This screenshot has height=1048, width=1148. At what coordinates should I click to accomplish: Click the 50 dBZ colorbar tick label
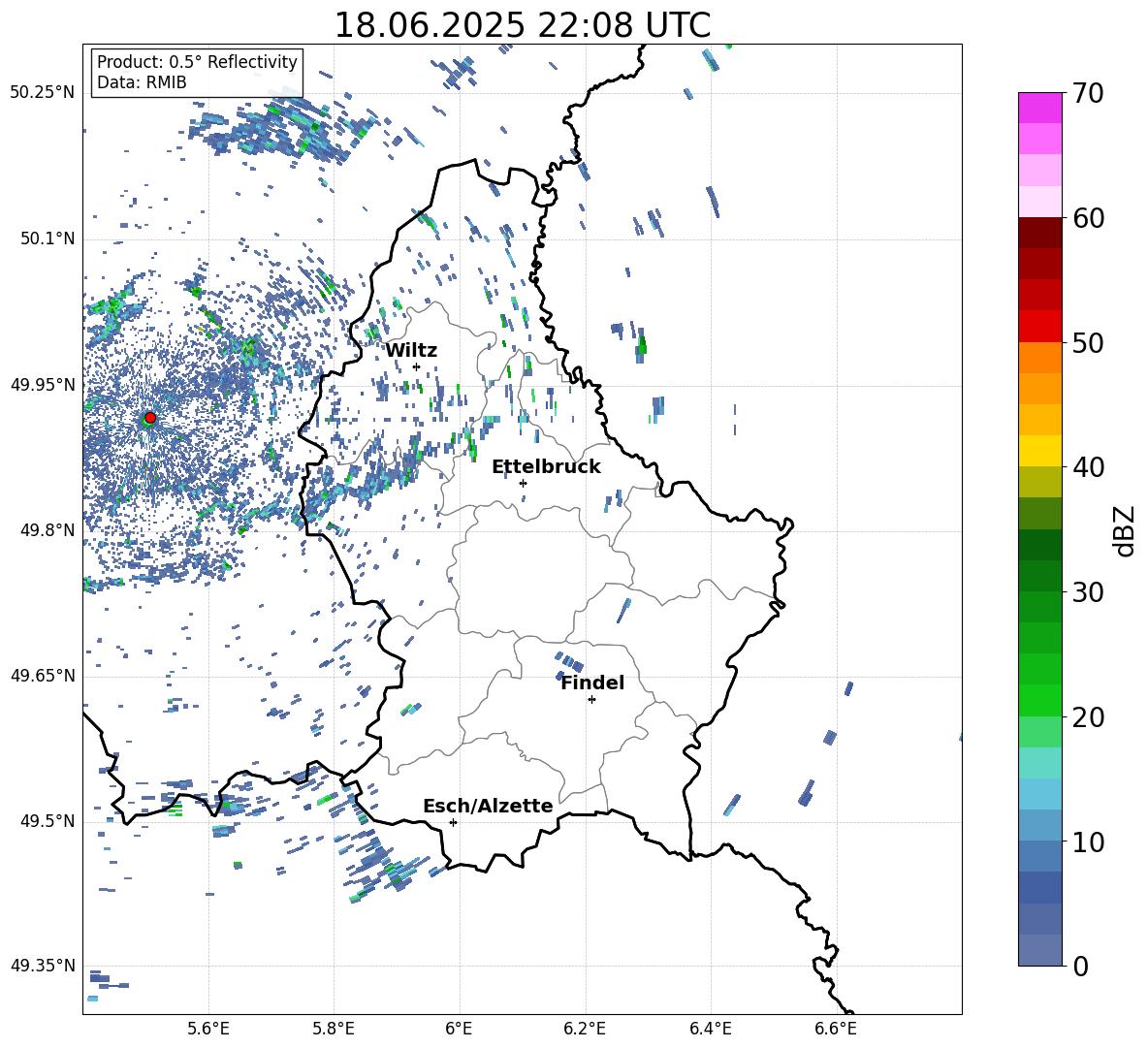point(1087,343)
